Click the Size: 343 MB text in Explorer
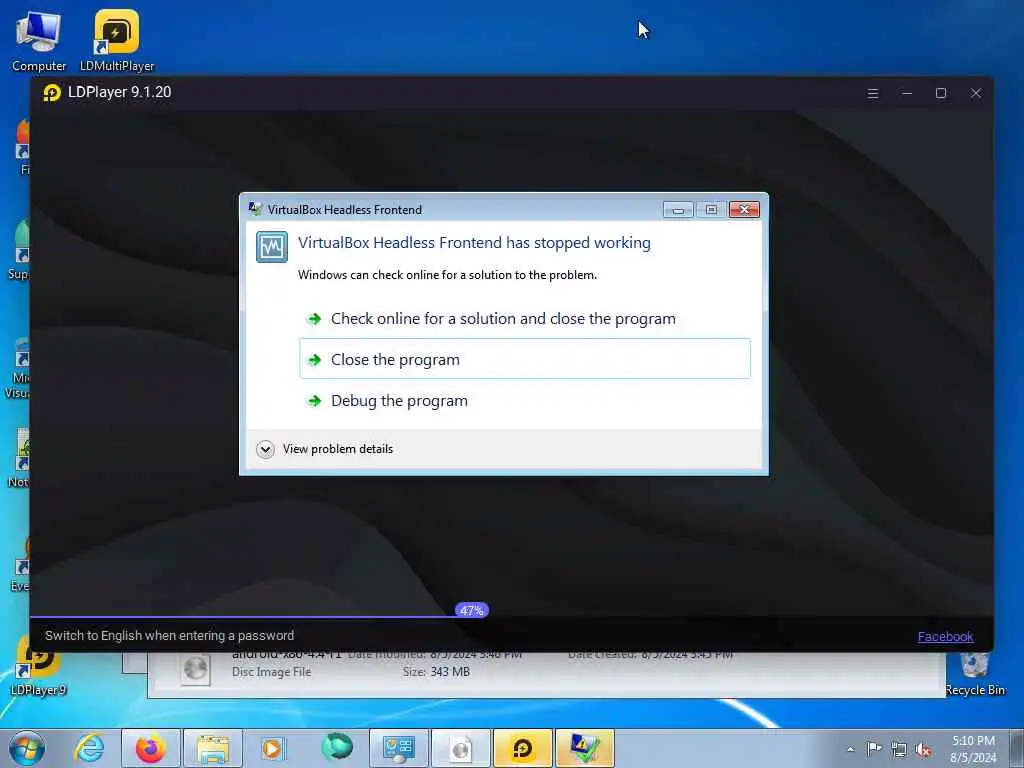 click(x=436, y=671)
